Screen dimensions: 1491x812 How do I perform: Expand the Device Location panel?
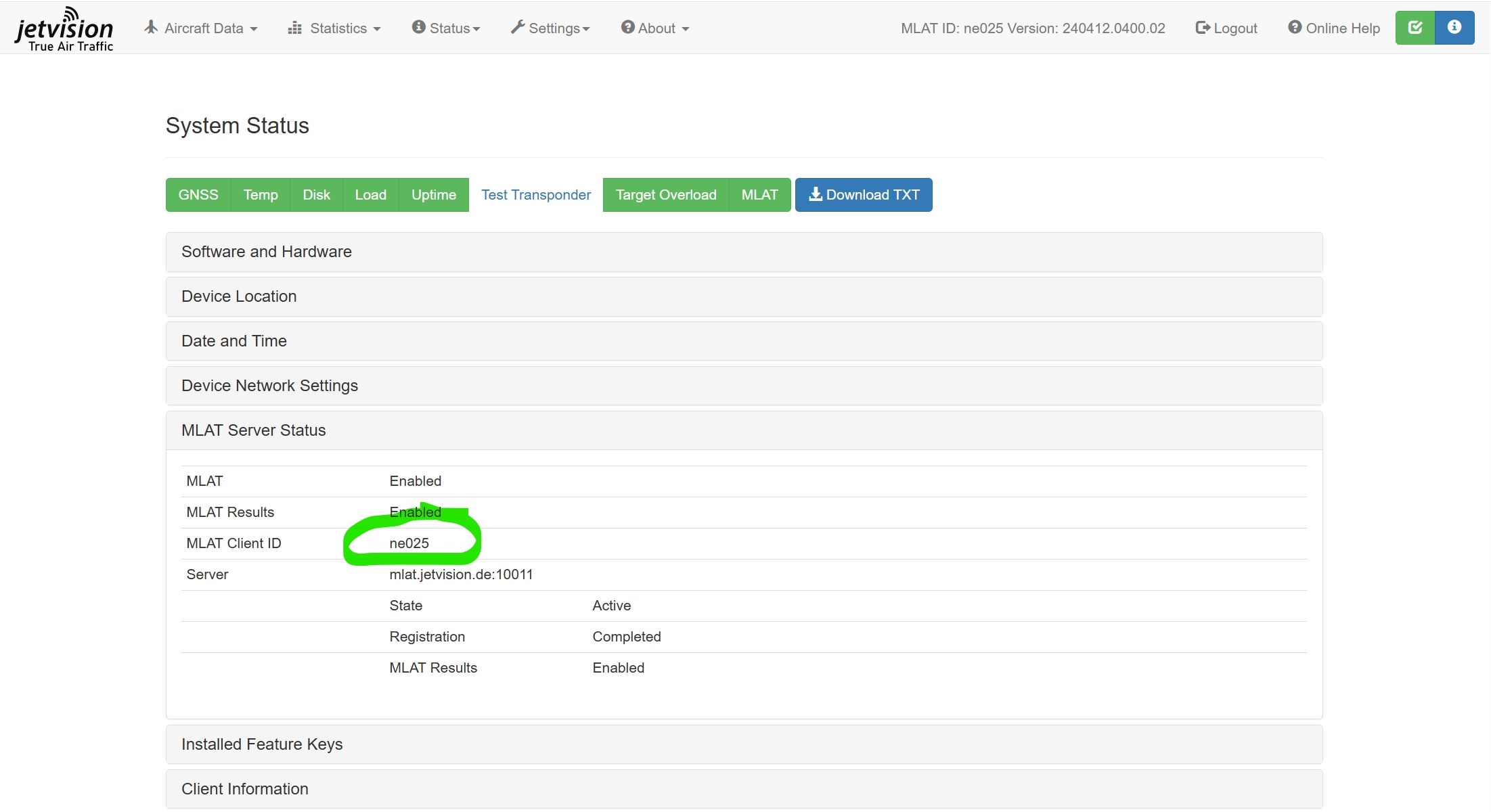click(x=744, y=296)
